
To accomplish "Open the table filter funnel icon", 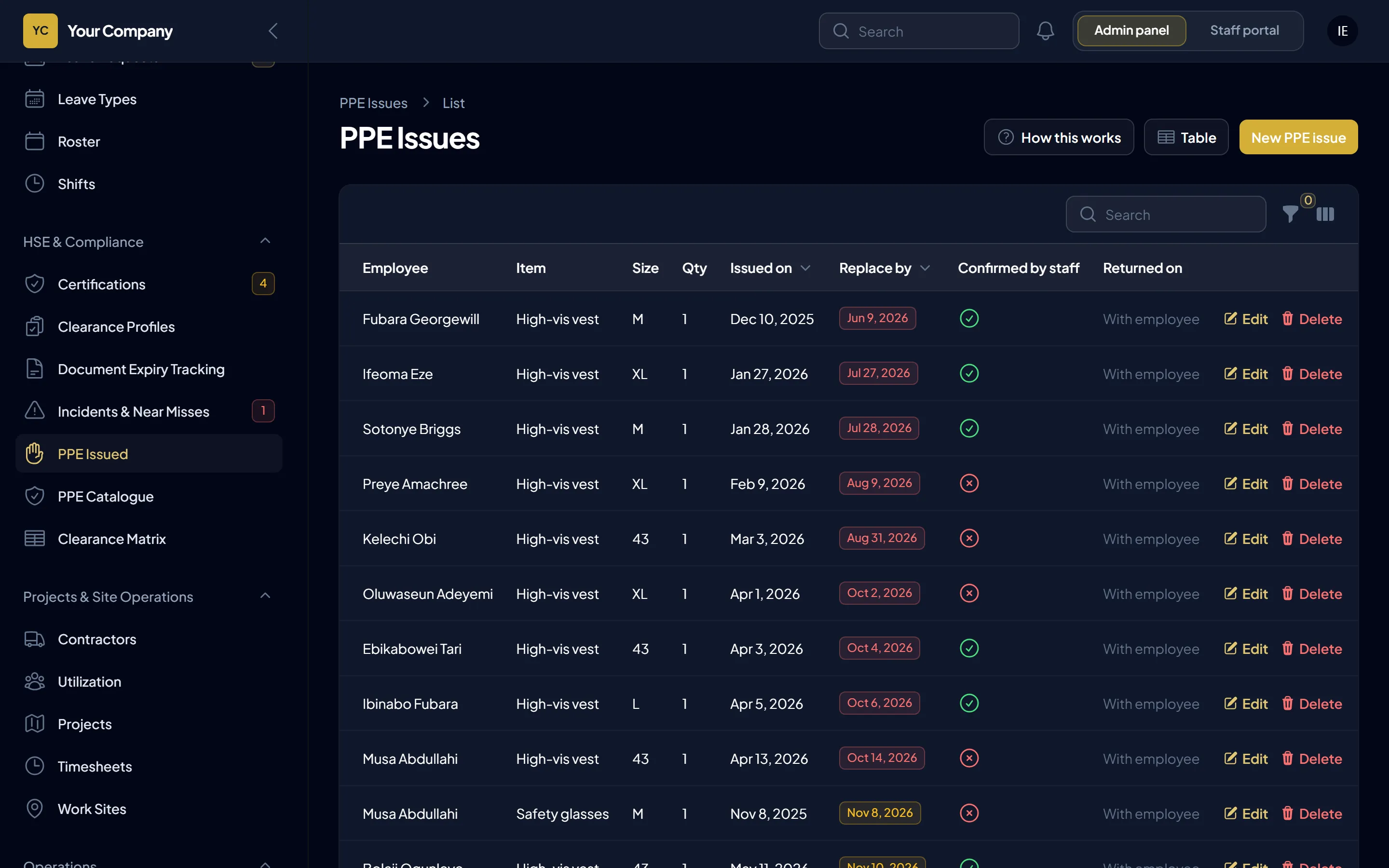I will pyautogui.click(x=1290, y=214).
